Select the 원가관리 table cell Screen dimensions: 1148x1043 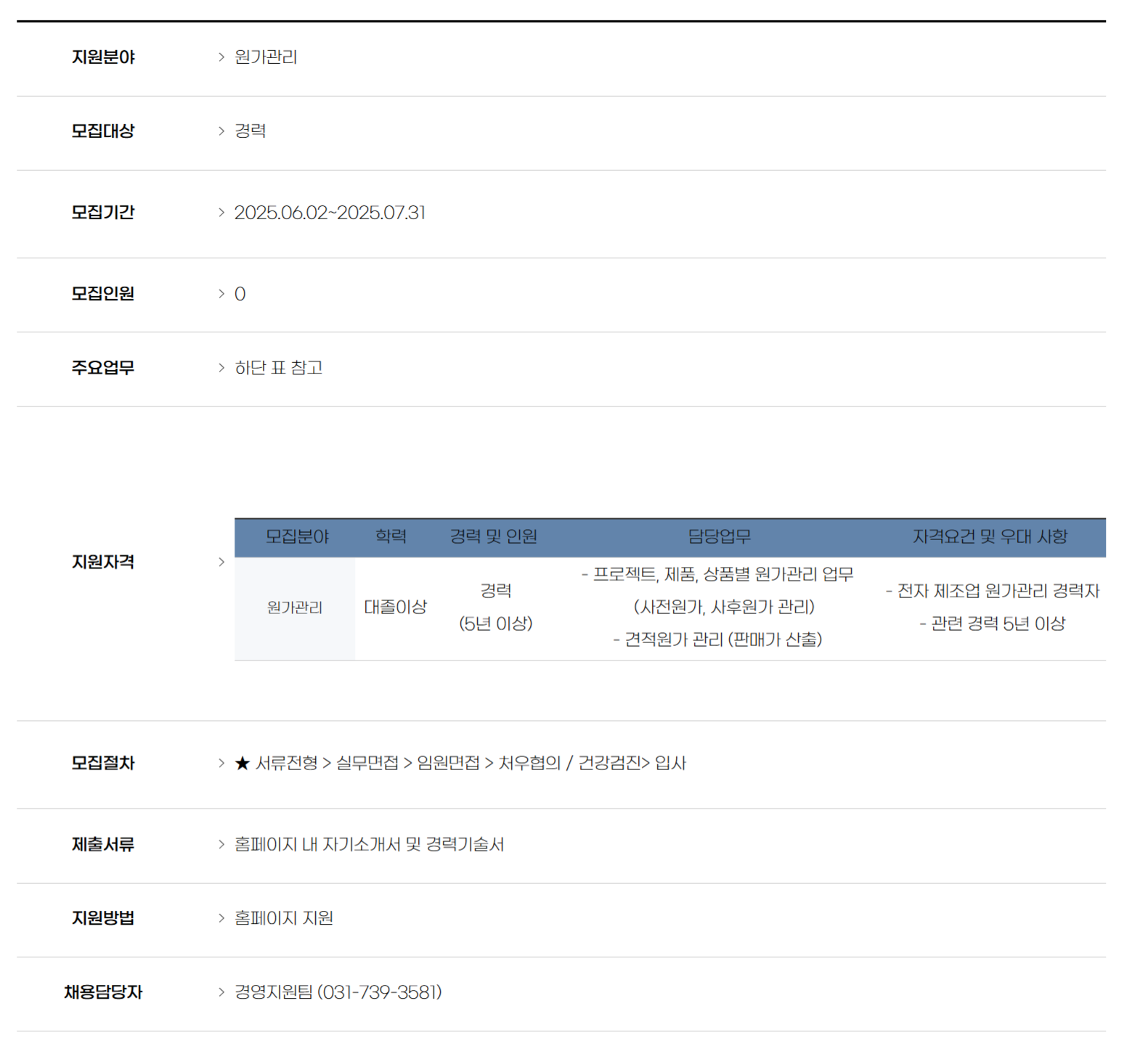[295, 608]
